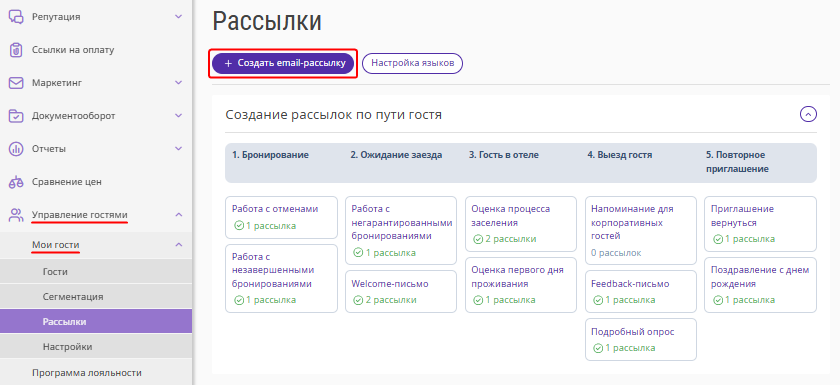Click the 5. Повторное приглашение header
The height and width of the screenshot is (385, 840).
(738, 162)
